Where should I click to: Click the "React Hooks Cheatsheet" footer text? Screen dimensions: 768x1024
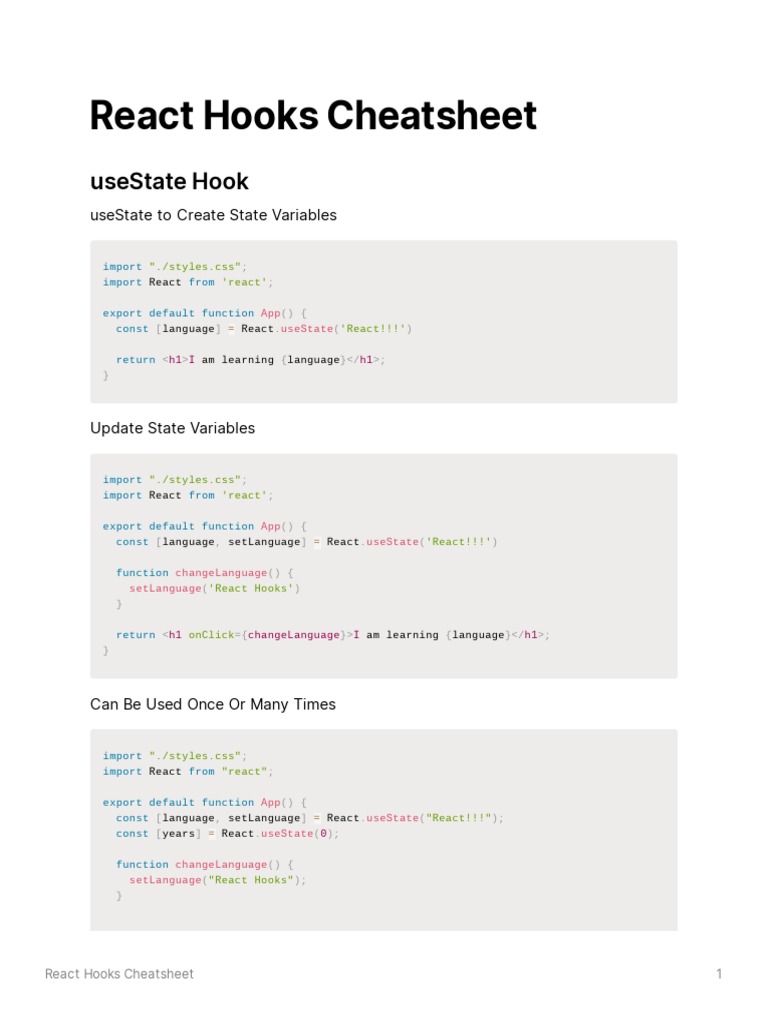click(x=119, y=974)
